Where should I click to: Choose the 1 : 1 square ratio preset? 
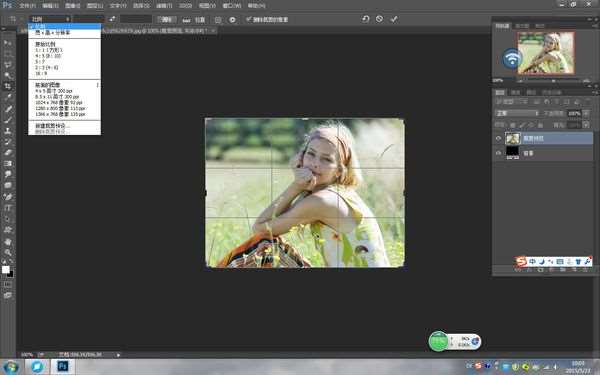point(49,50)
